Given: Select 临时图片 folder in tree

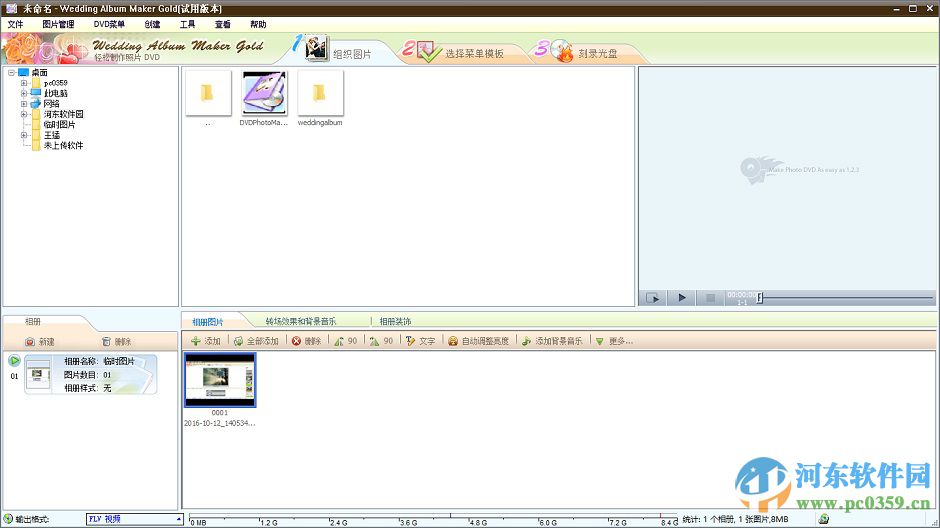Looking at the screenshot, I should (59, 125).
